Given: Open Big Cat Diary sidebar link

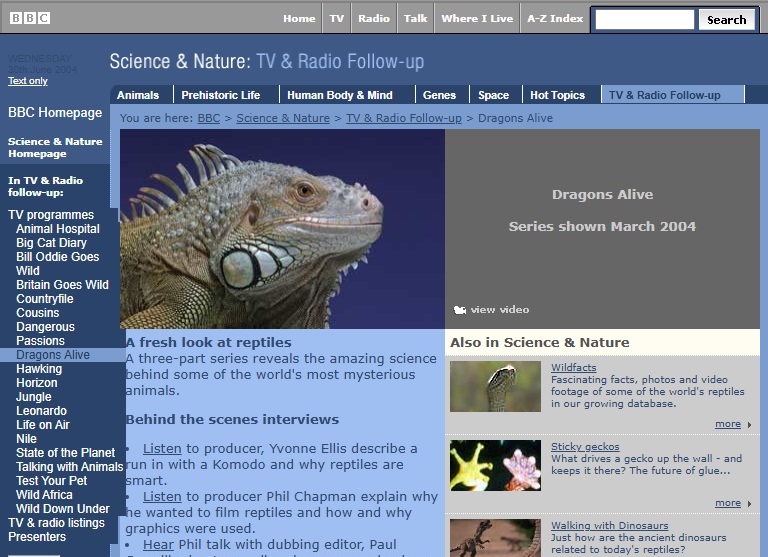Looking at the screenshot, I should [51, 243].
